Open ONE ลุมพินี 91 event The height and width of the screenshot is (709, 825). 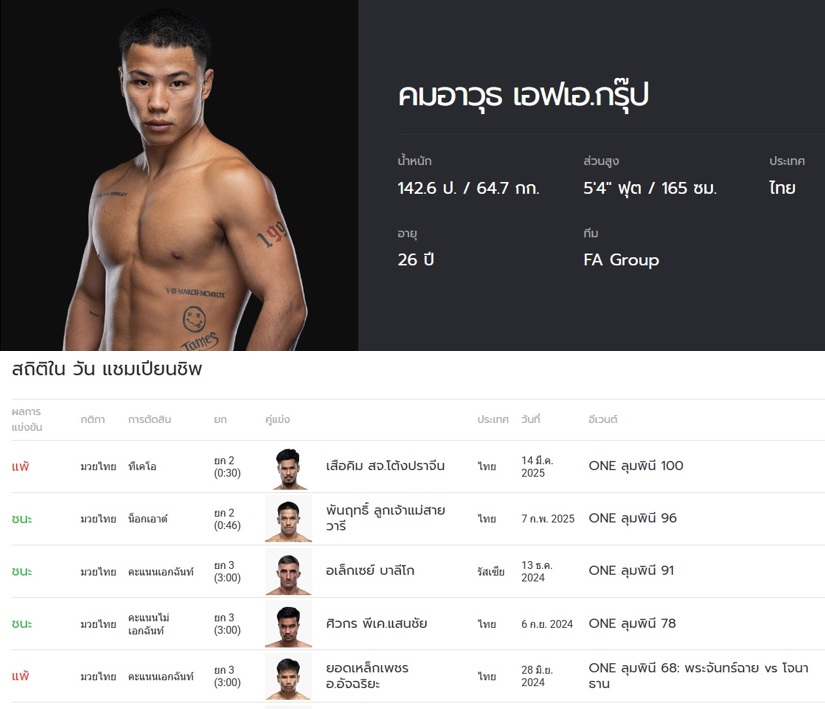coord(631,571)
